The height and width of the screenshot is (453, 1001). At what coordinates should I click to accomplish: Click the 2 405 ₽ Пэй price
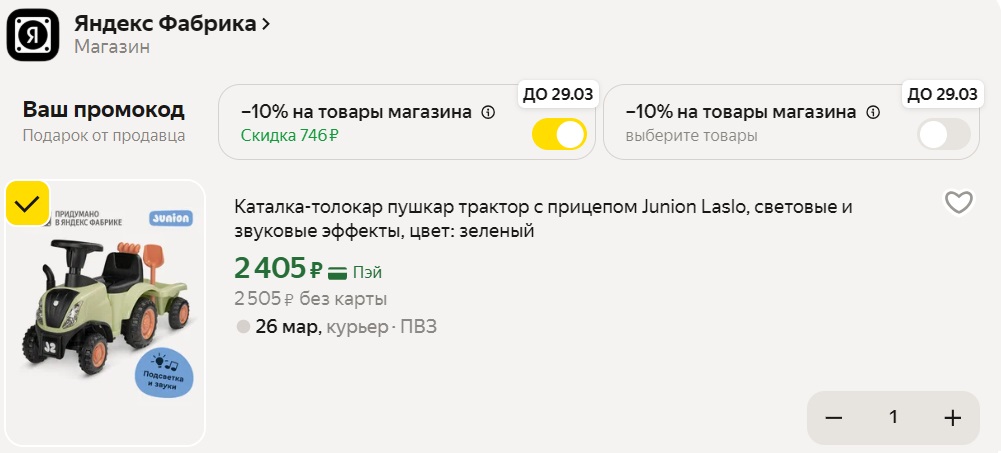pos(278,270)
